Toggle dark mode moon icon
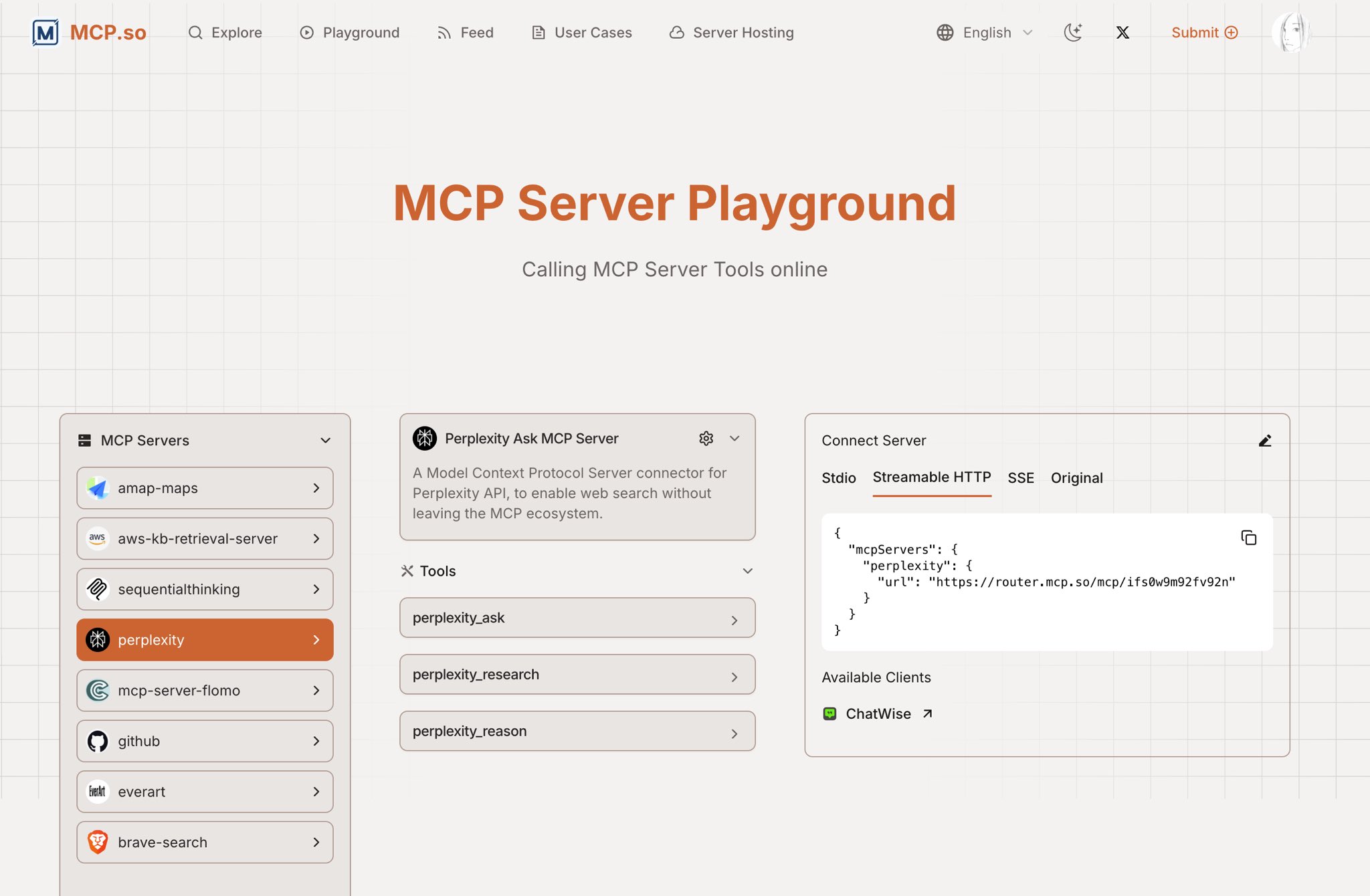Viewport: 1370px width, 896px height. [1073, 32]
